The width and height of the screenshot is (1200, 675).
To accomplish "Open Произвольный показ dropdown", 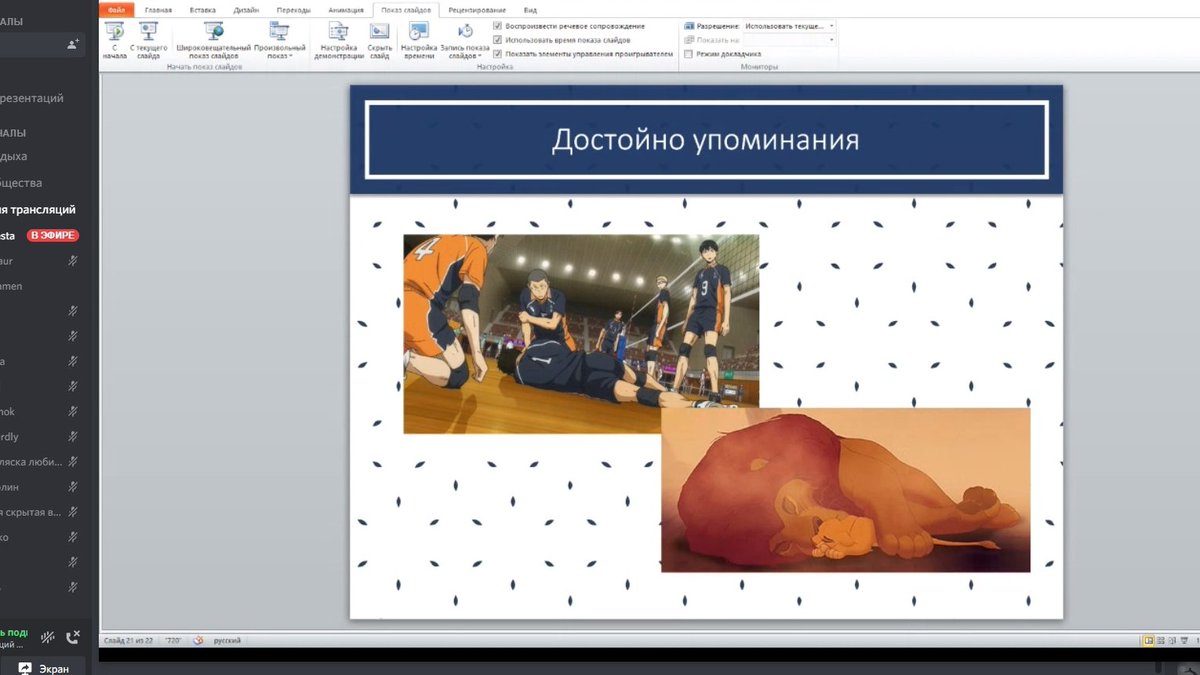I will tap(280, 40).
